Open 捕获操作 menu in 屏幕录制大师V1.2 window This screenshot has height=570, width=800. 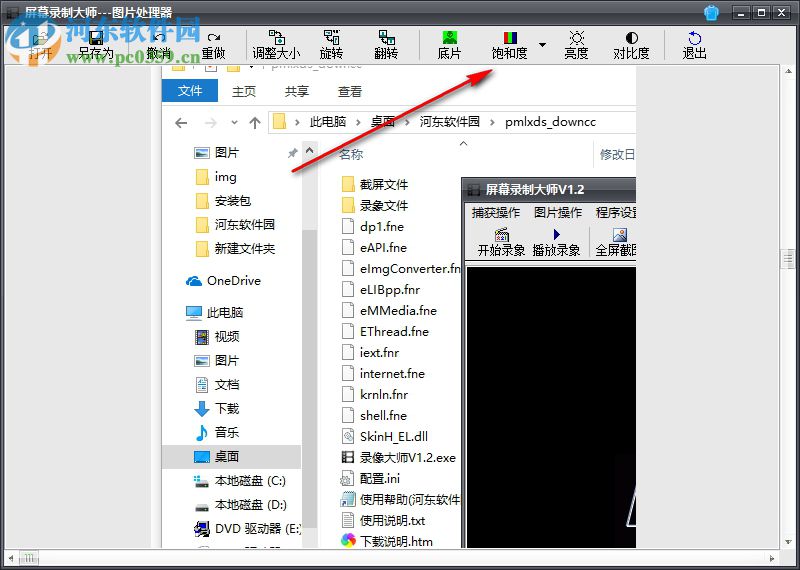click(495, 212)
